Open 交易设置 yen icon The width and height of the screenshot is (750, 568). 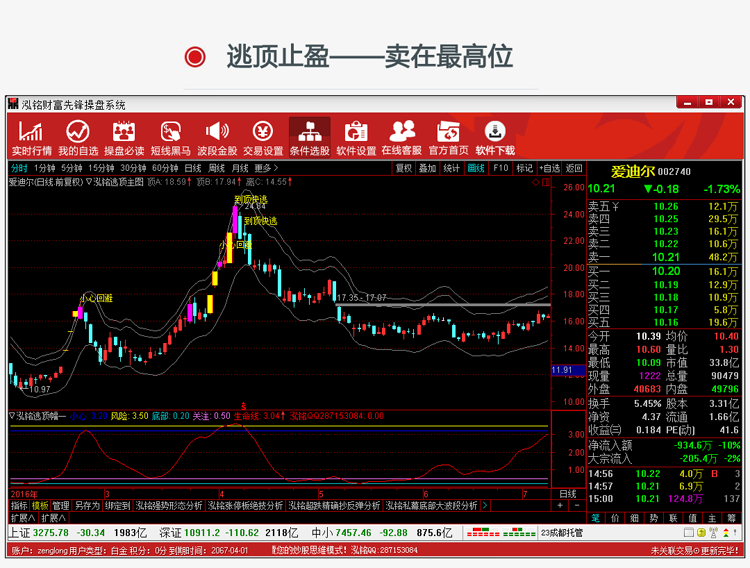pyautogui.click(x=263, y=137)
